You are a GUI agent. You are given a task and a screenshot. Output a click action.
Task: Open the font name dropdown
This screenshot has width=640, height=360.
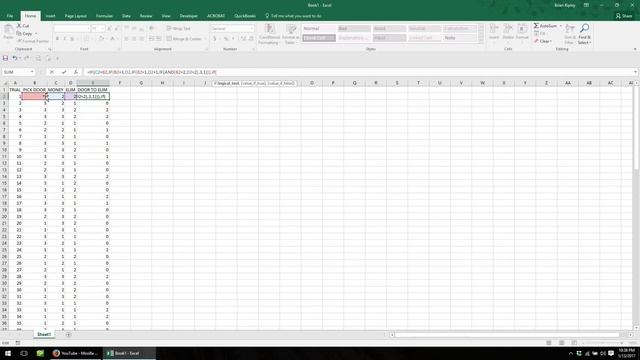(x=88, y=29)
